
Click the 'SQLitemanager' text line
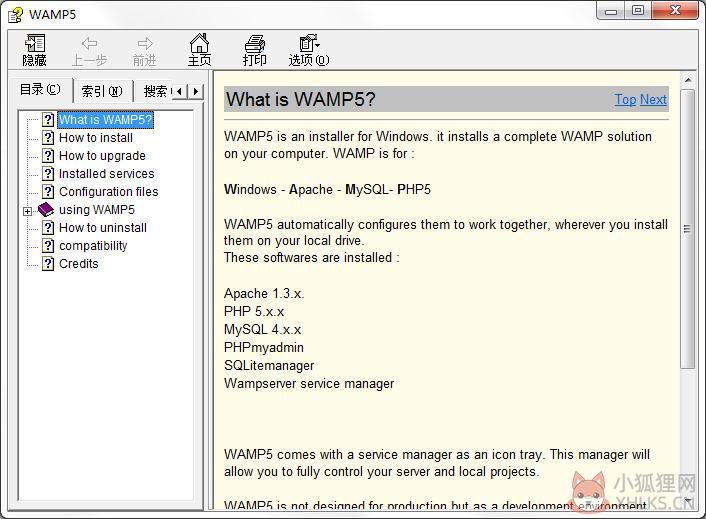click(x=269, y=366)
